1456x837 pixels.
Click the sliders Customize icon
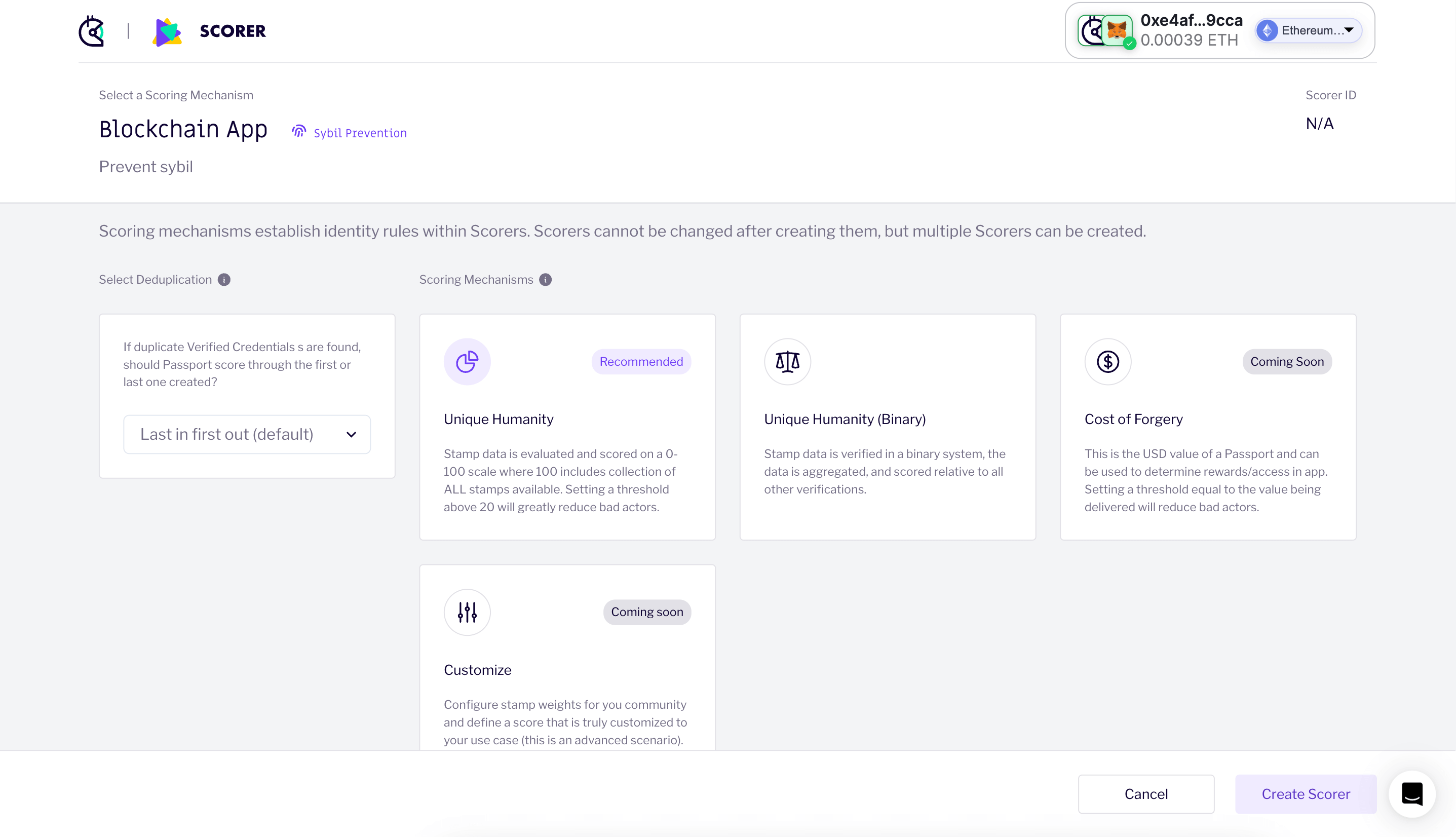(x=467, y=612)
